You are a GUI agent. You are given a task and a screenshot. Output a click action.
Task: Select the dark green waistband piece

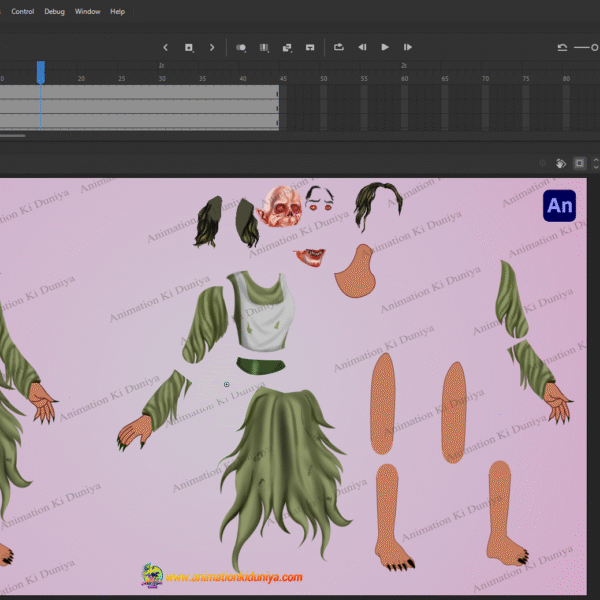click(x=261, y=366)
